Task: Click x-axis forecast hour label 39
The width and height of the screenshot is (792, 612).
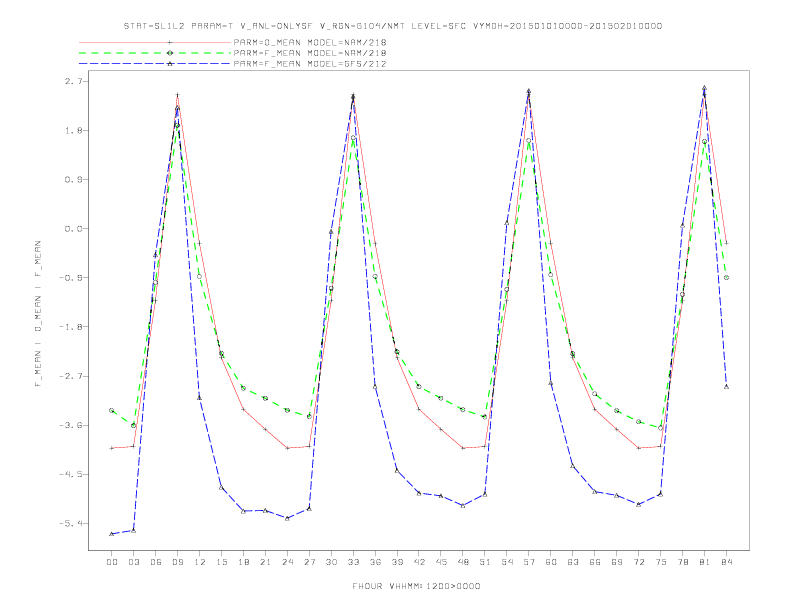Action: 397,562
